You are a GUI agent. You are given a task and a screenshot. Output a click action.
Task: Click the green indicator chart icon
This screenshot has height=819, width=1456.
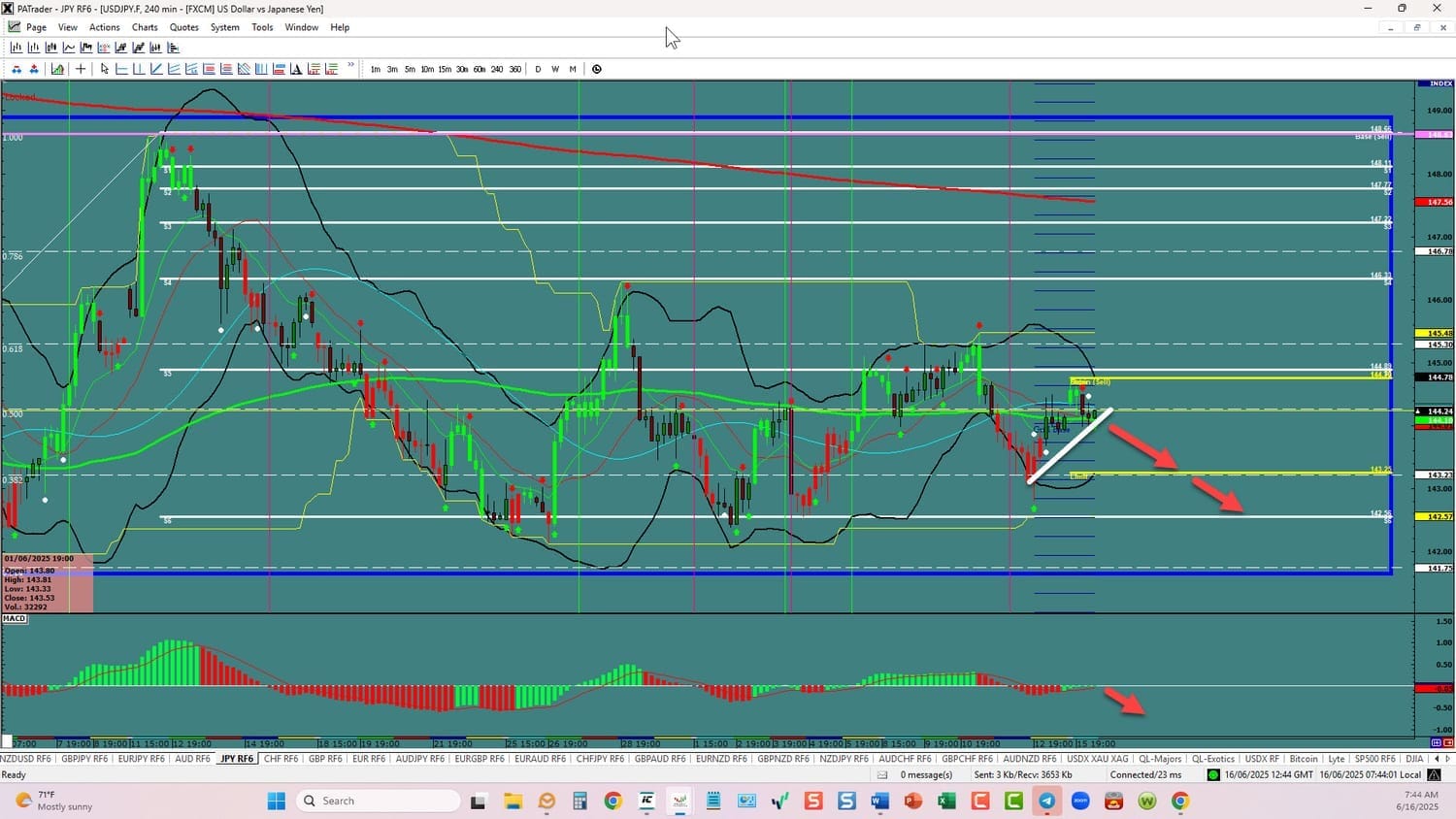pos(58,69)
